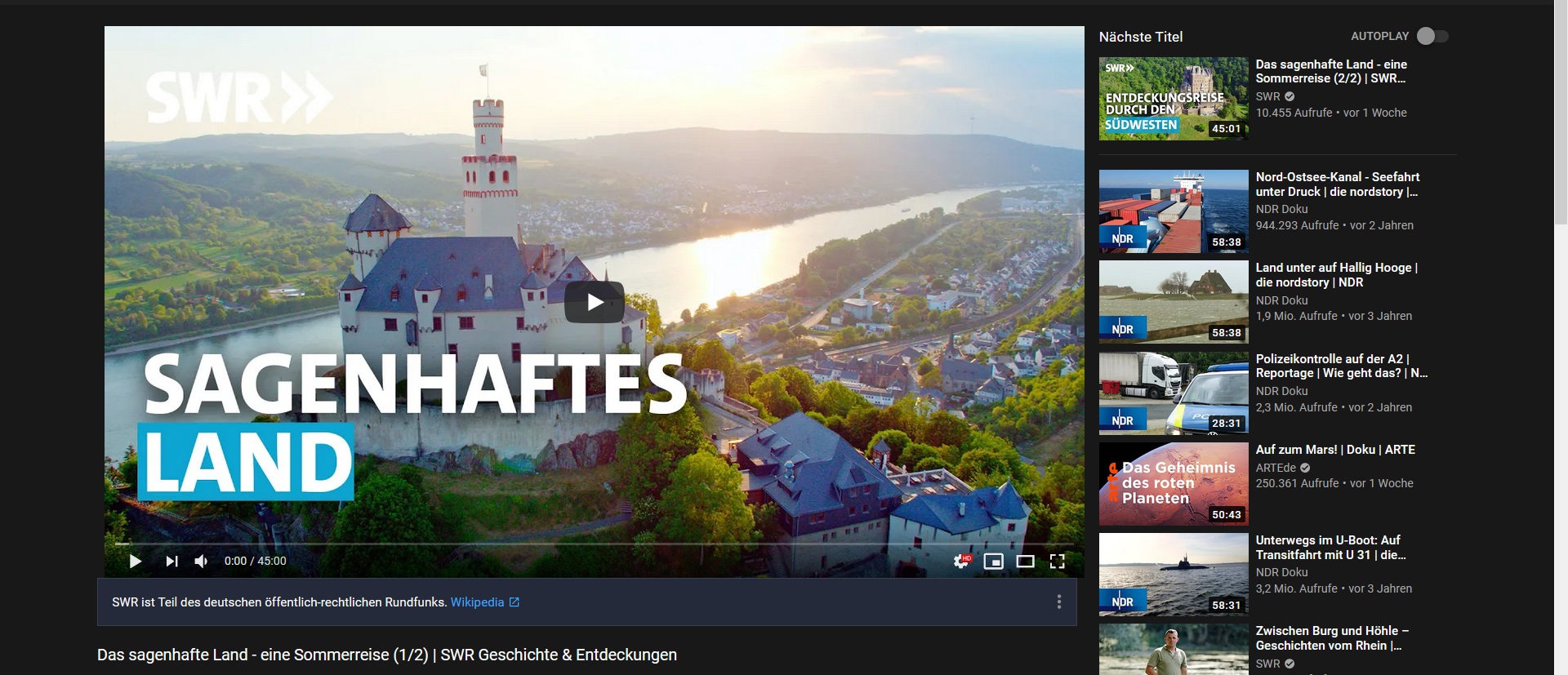Viewport: 1568px width, 675px height.
Task: Mute the video volume
Action: 201,561
